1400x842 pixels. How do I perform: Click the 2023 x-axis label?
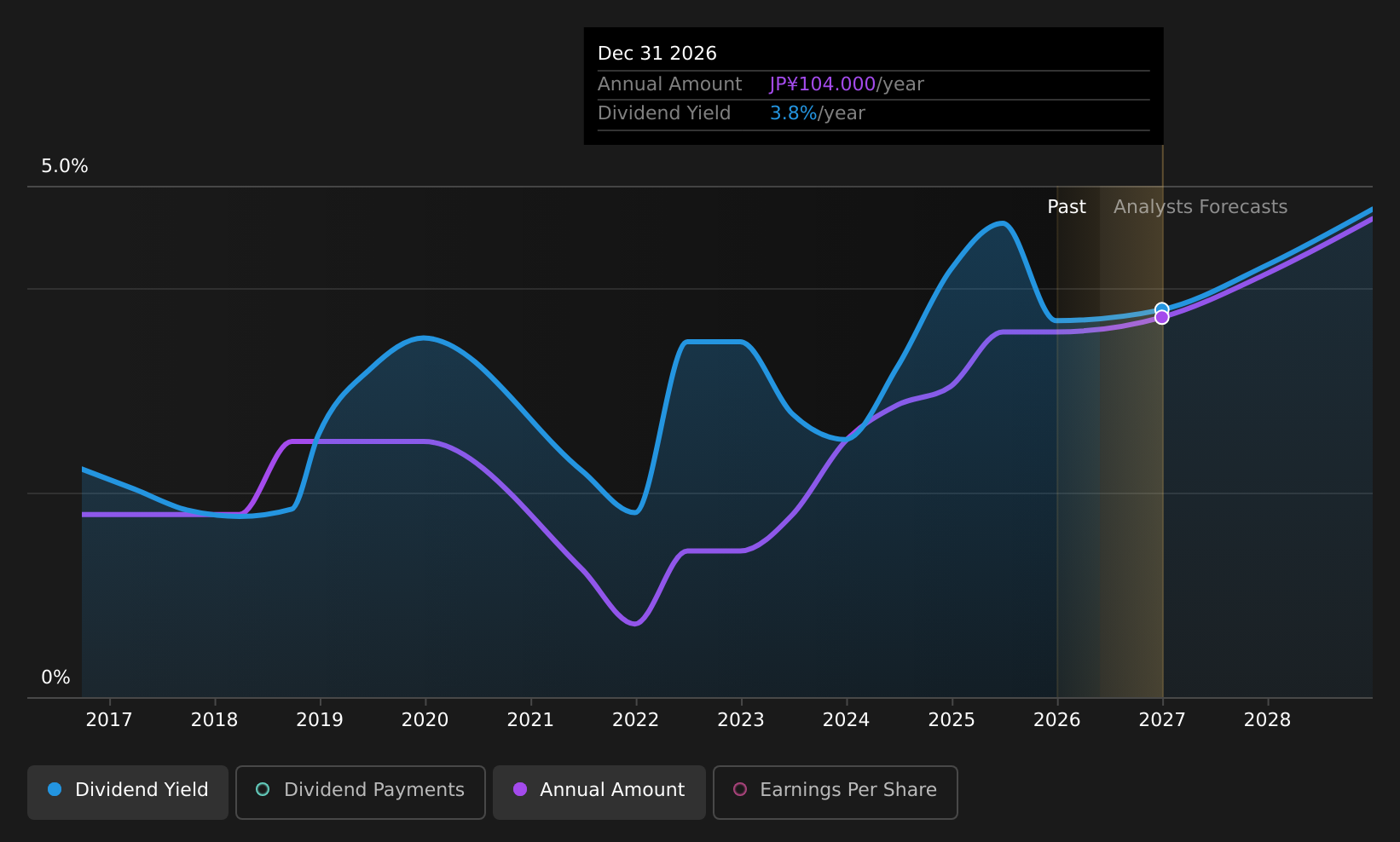tap(741, 720)
